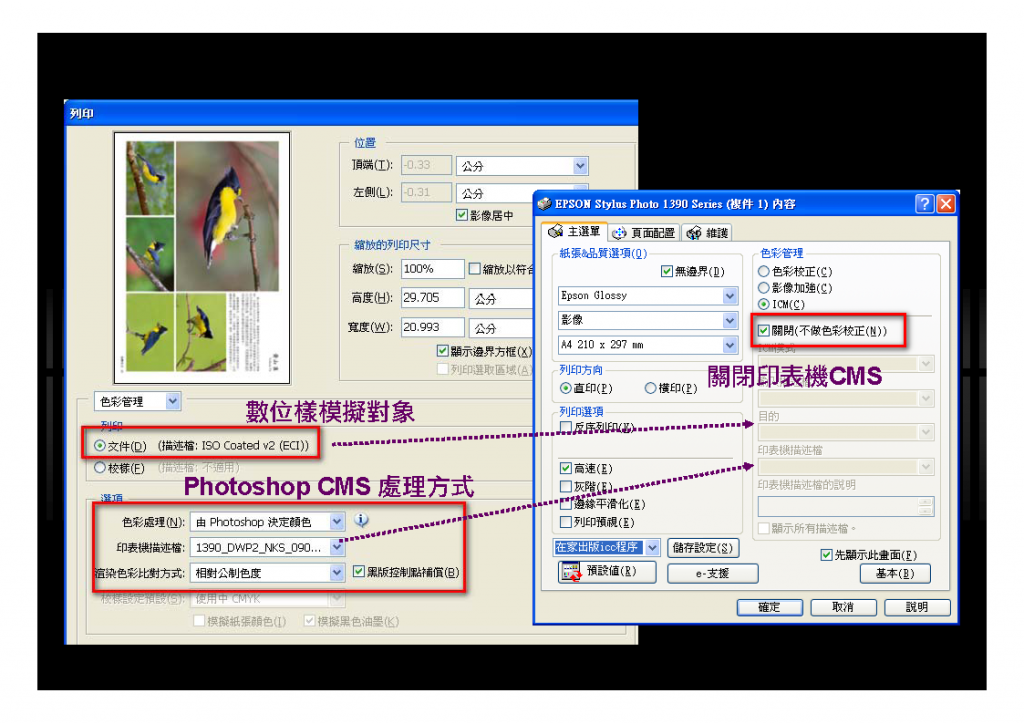
Task: Click the help question mark icon in EPSON title bar
Action: 924,204
